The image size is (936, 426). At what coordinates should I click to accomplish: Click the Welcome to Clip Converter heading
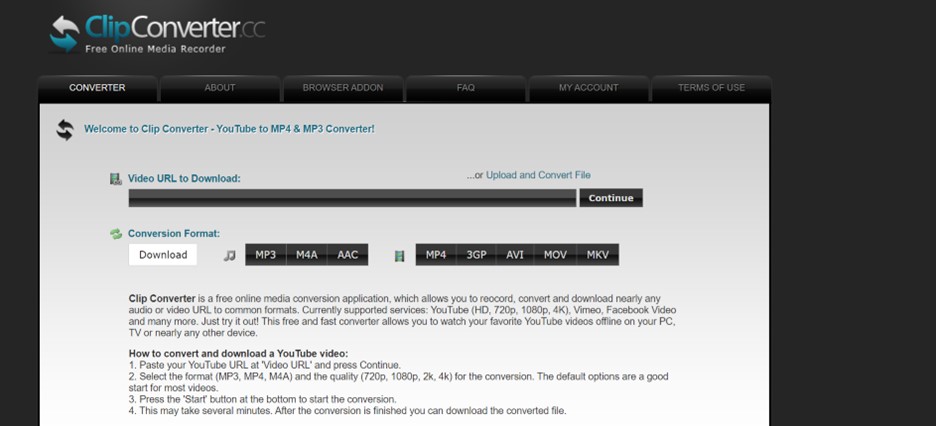pyautogui.click(x=229, y=129)
